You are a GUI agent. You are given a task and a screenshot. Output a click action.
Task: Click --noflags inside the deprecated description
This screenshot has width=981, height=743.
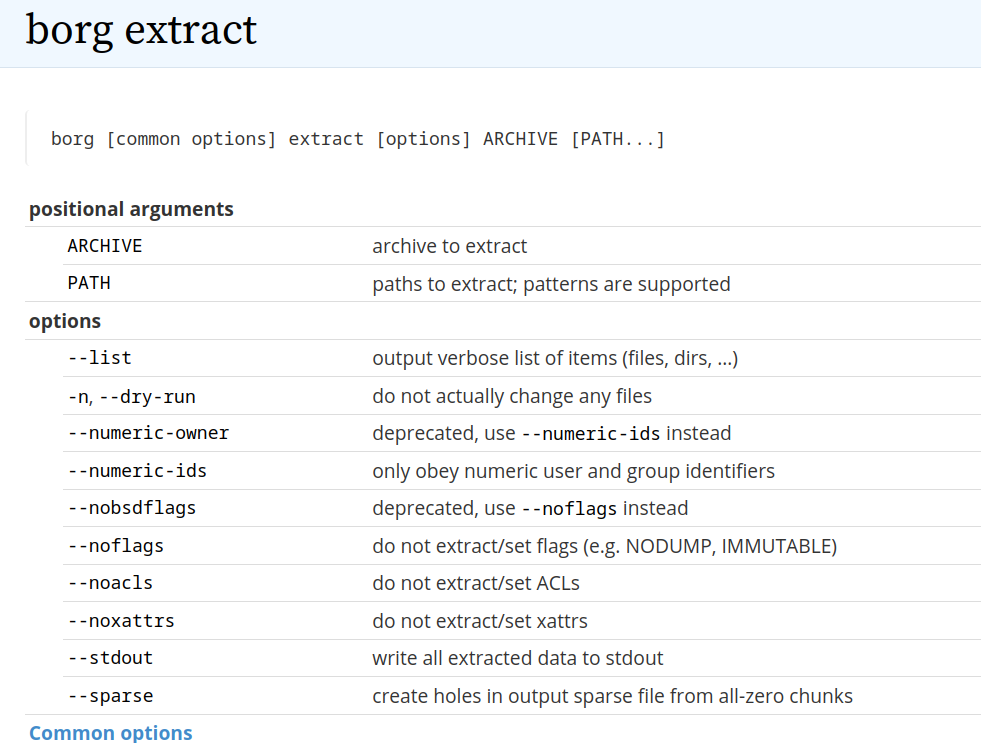point(569,508)
